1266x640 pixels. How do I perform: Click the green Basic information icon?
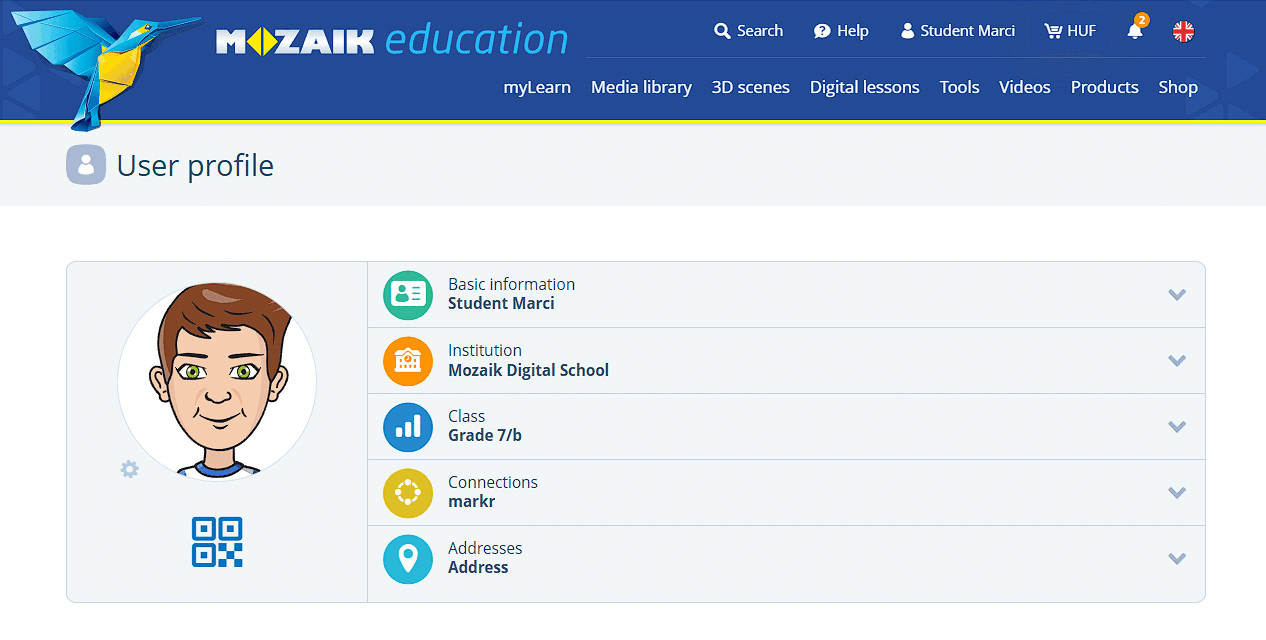tap(408, 295)
